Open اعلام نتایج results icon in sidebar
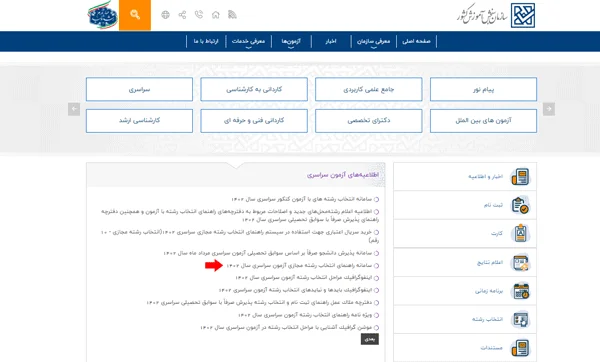Viewport: 600px width, 362px height. pos(520,262)
